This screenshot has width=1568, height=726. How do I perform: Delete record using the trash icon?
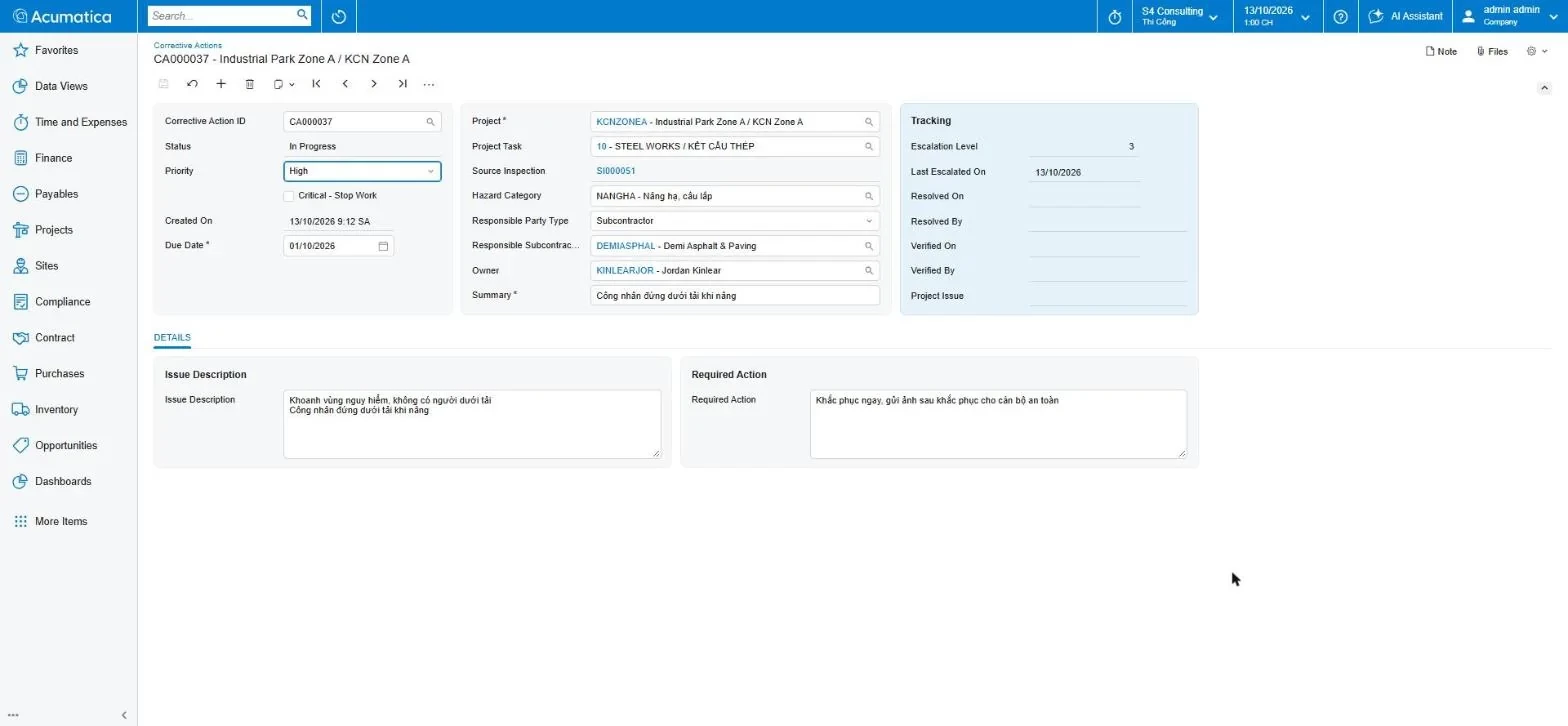tap(250, 84)
